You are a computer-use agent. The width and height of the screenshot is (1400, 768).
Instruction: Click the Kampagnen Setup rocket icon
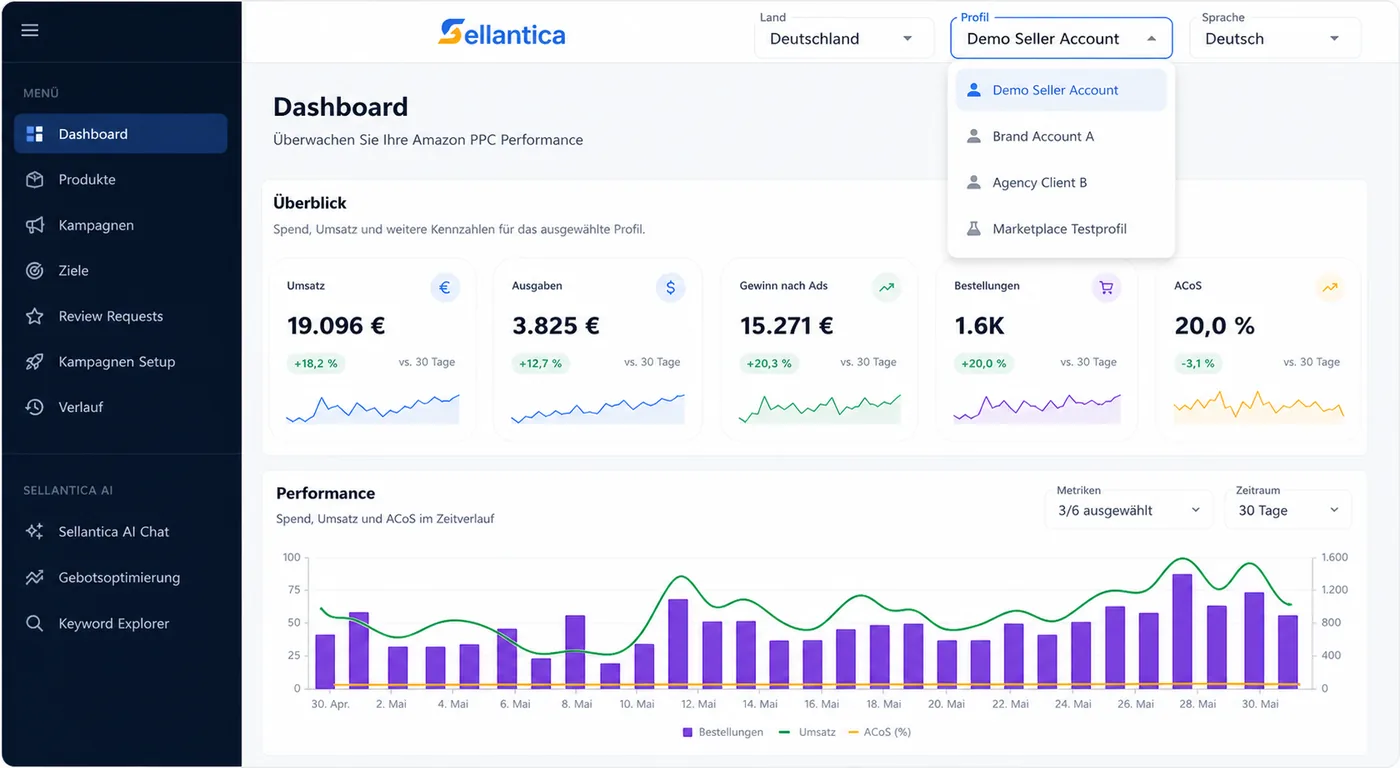35,362
